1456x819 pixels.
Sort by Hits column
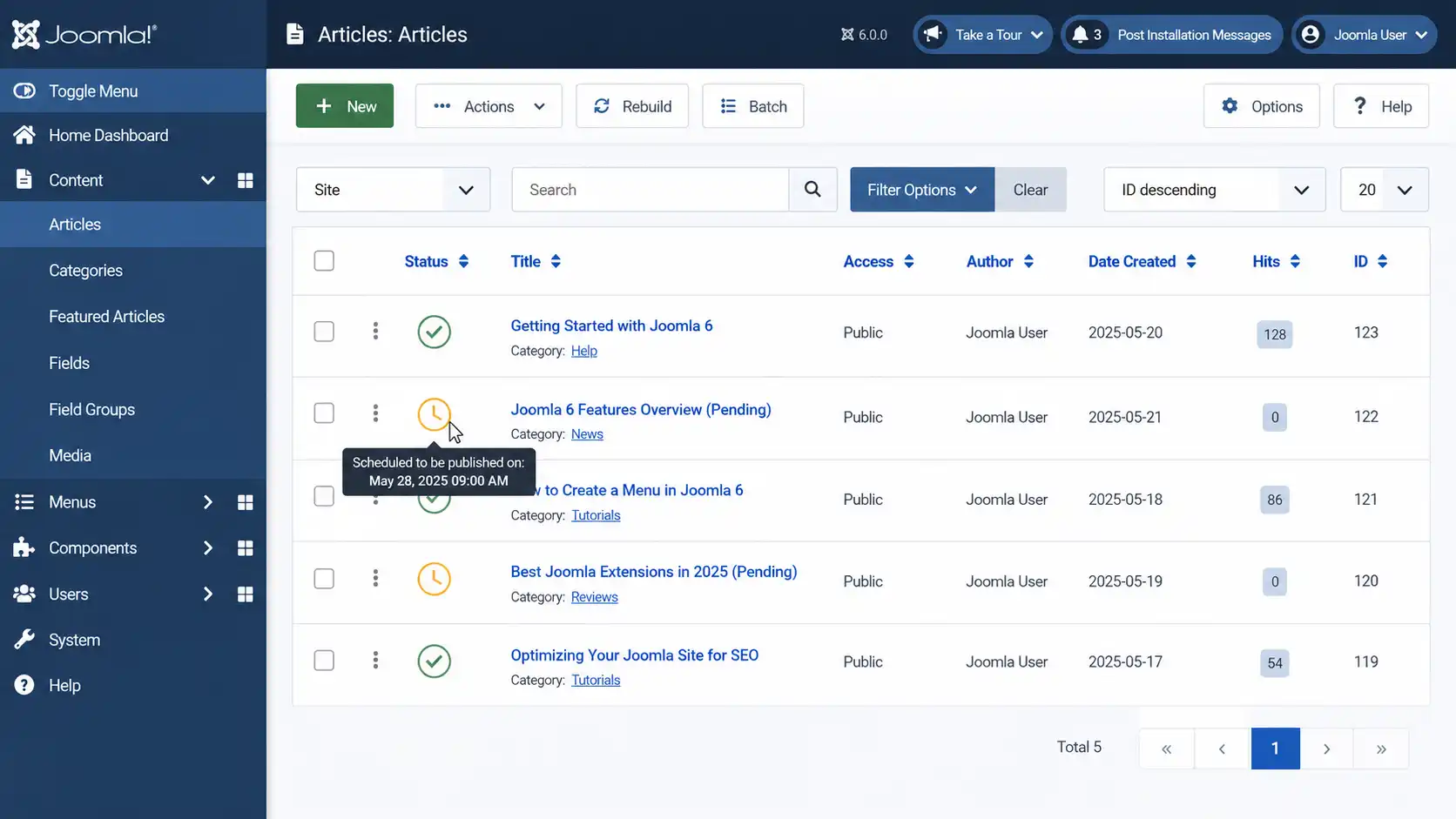(1276, 261)
